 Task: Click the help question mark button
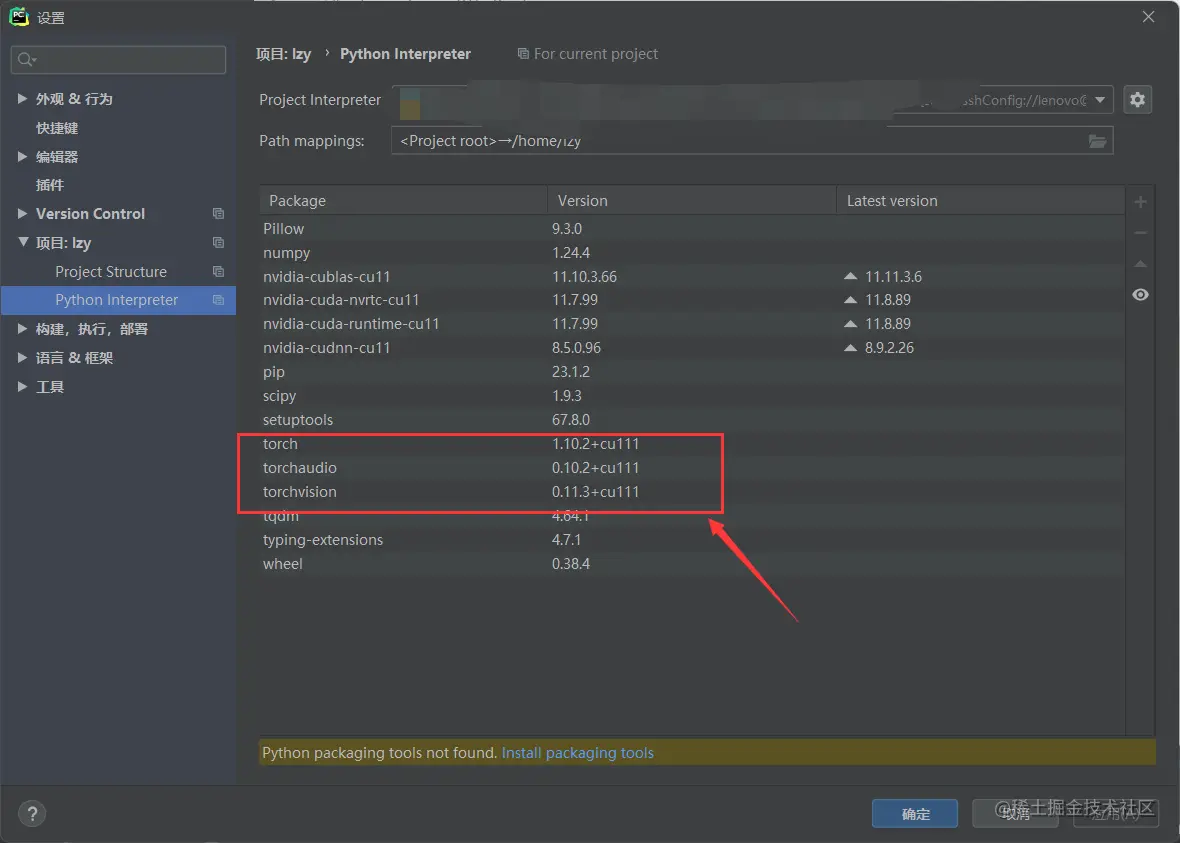click(32, 813)
